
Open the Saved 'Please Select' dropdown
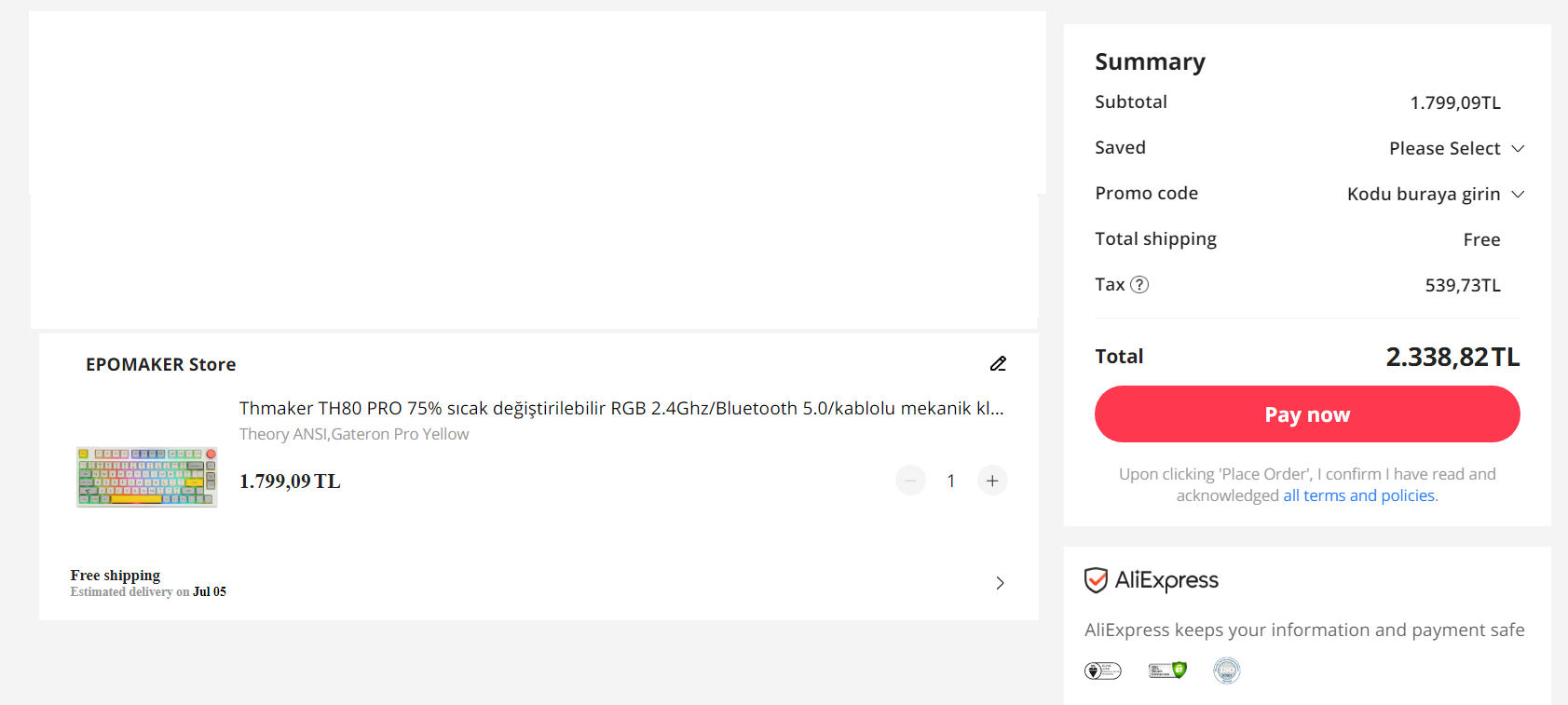1455,149
